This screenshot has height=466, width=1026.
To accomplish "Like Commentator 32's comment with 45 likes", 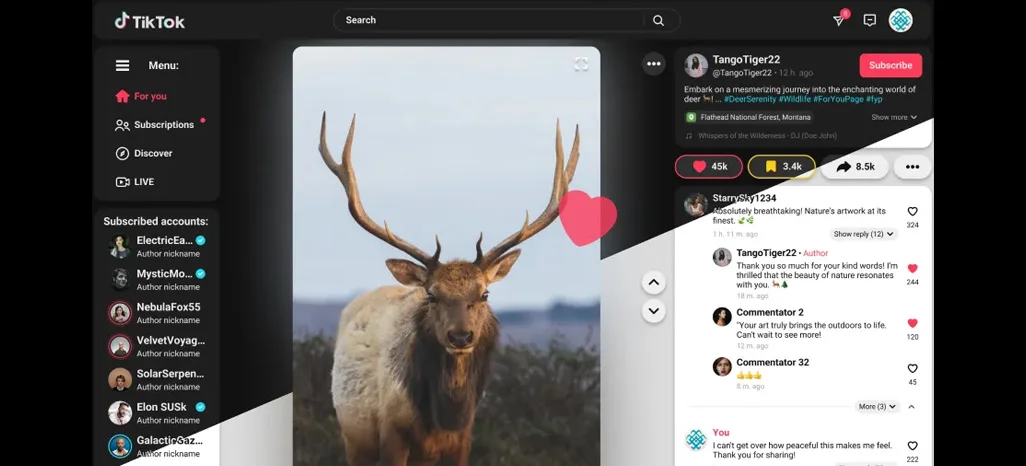I will pyautogui.click(x=912, y=368).
